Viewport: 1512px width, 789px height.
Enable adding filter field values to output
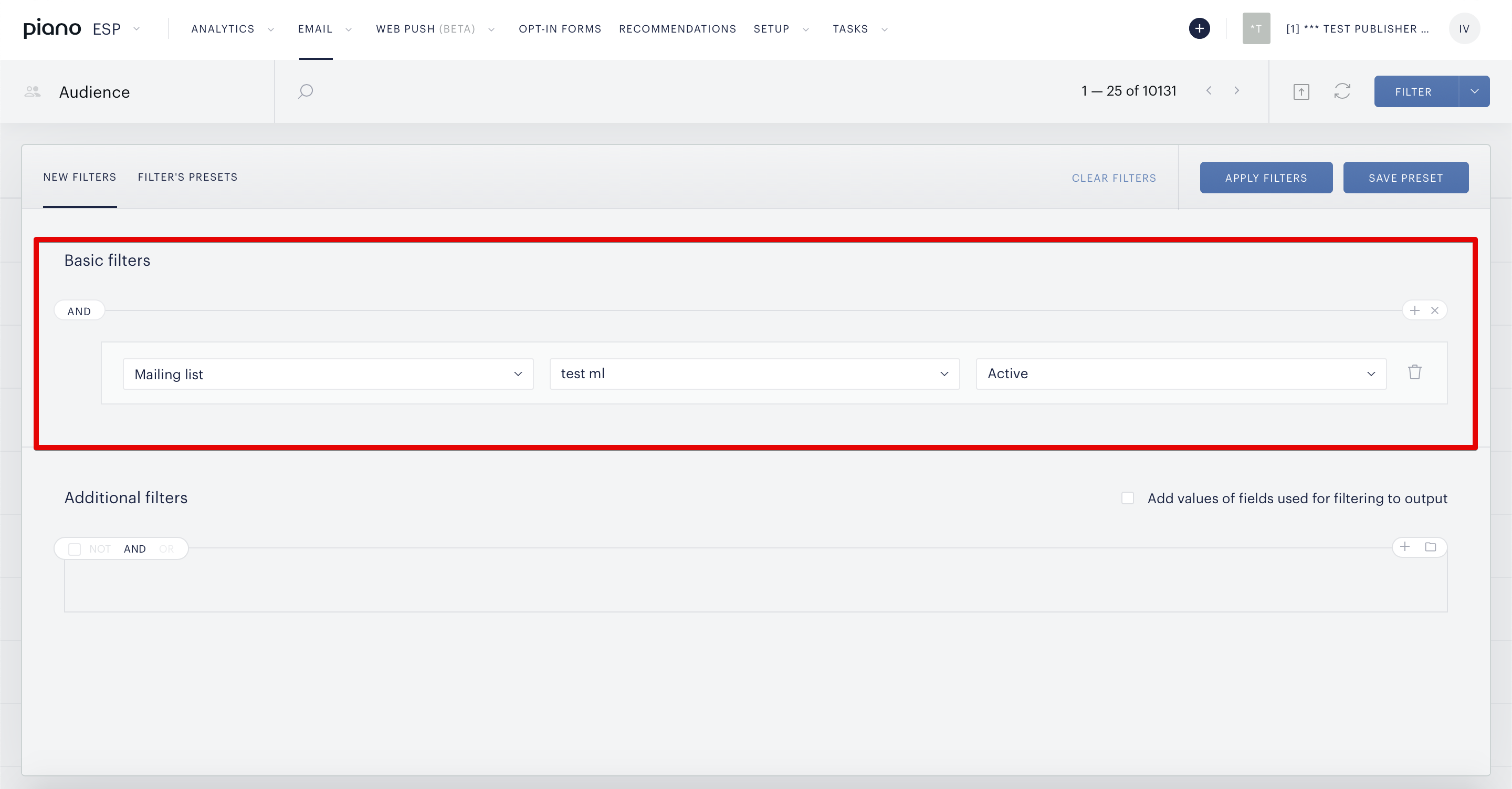click(1128, 498)
